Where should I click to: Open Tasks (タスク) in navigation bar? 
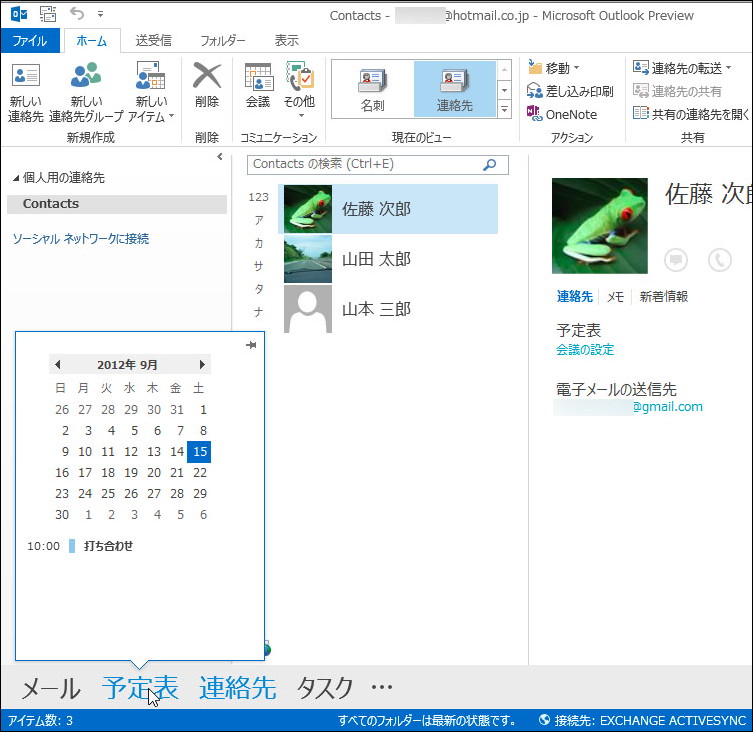click(325, 688)
